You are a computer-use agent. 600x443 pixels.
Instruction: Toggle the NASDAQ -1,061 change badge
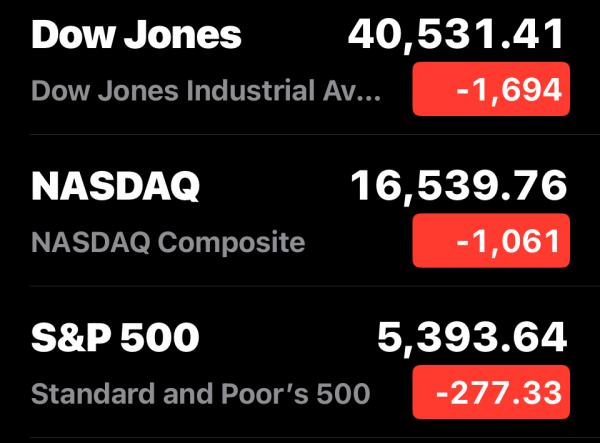pos(491,241)
